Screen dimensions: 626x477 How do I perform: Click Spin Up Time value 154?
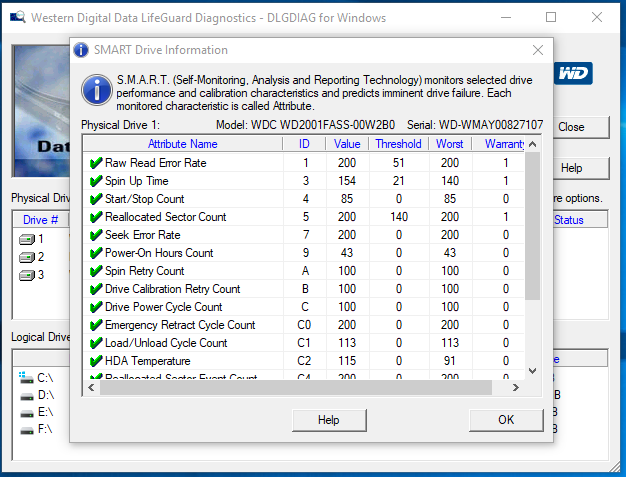click(x=347, y=181)
